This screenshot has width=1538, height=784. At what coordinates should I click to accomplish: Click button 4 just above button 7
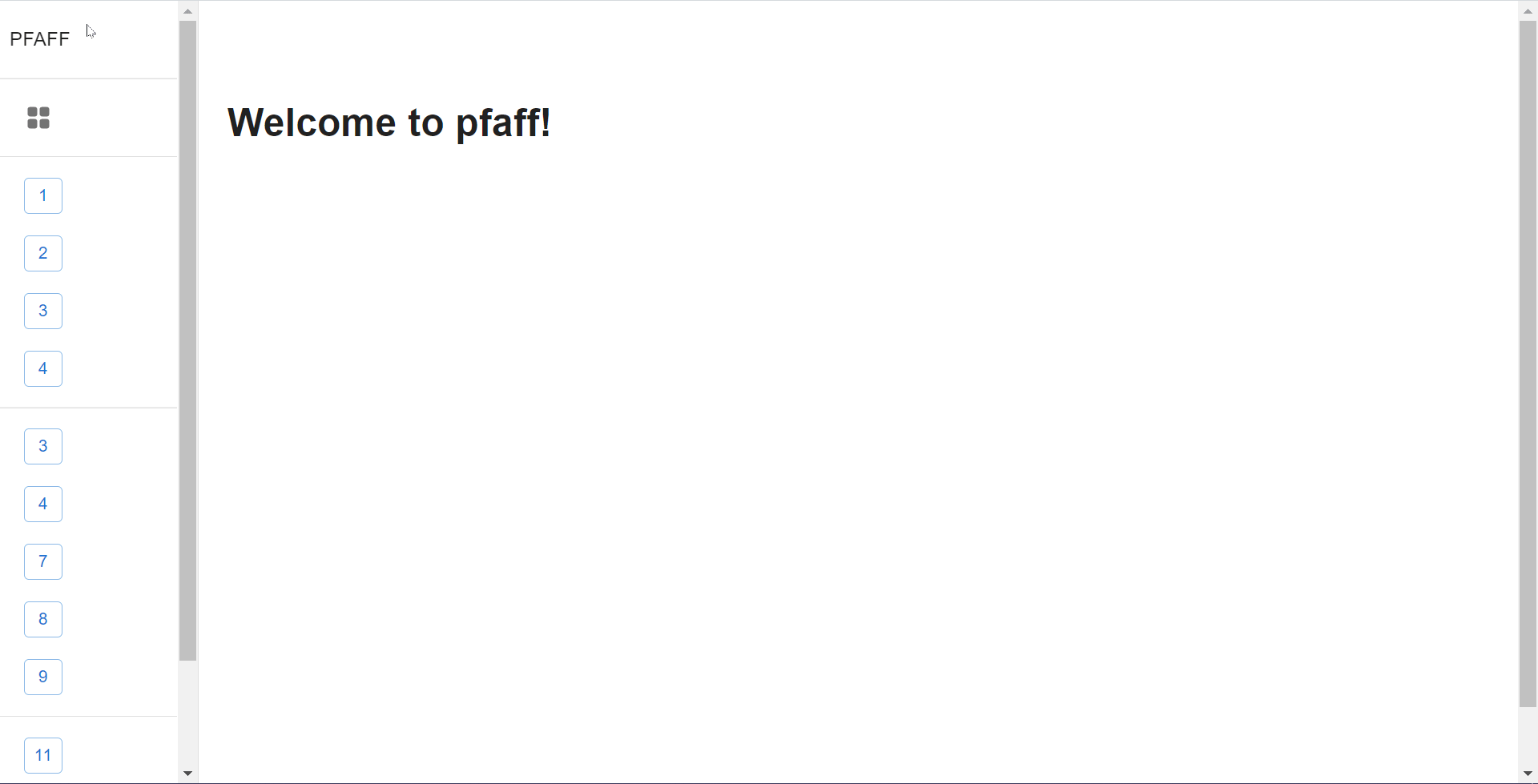click(43, 505)
